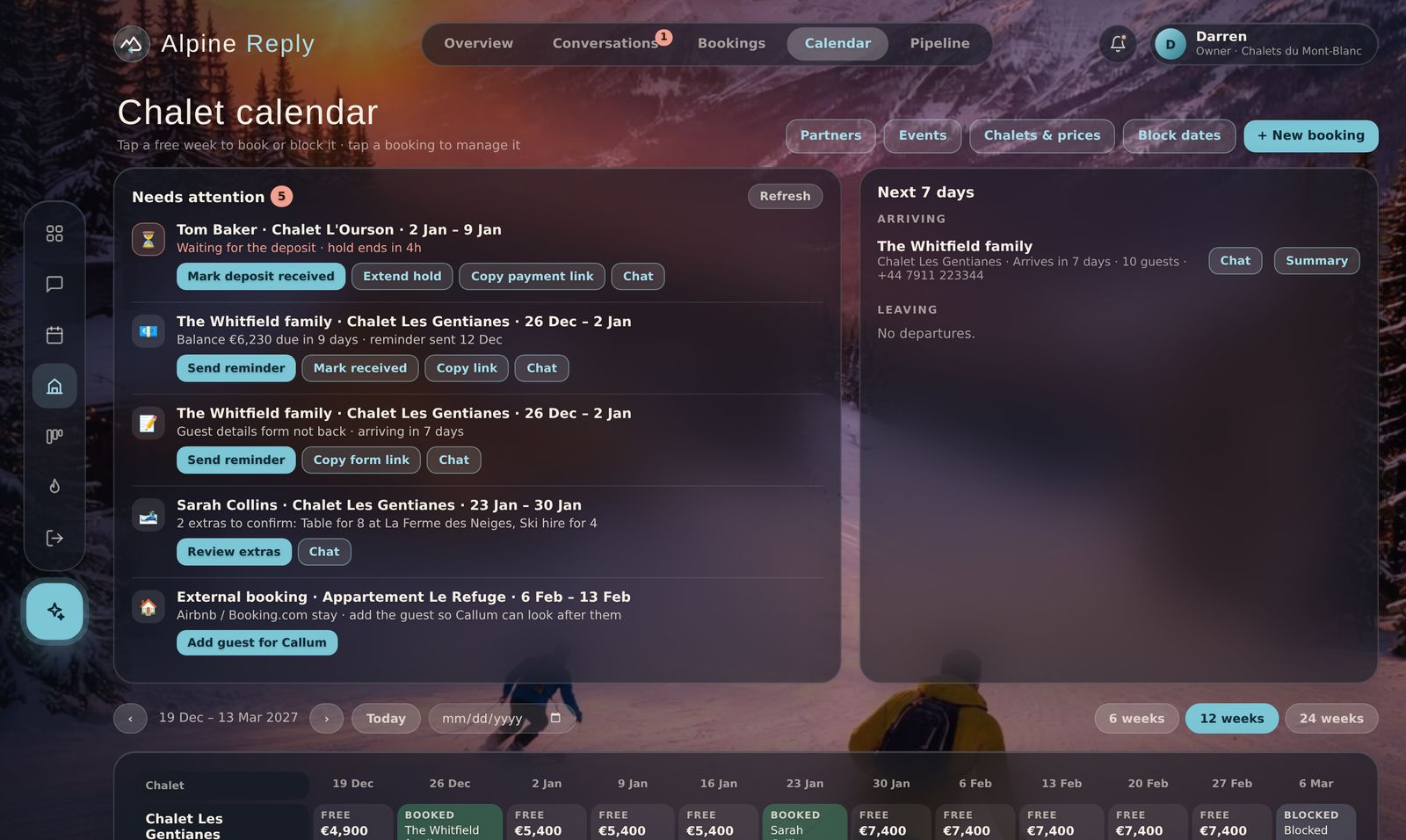This screenshot has height=840, width=1406.
Task: Open the date picker calendar icon
Action: 555,718
